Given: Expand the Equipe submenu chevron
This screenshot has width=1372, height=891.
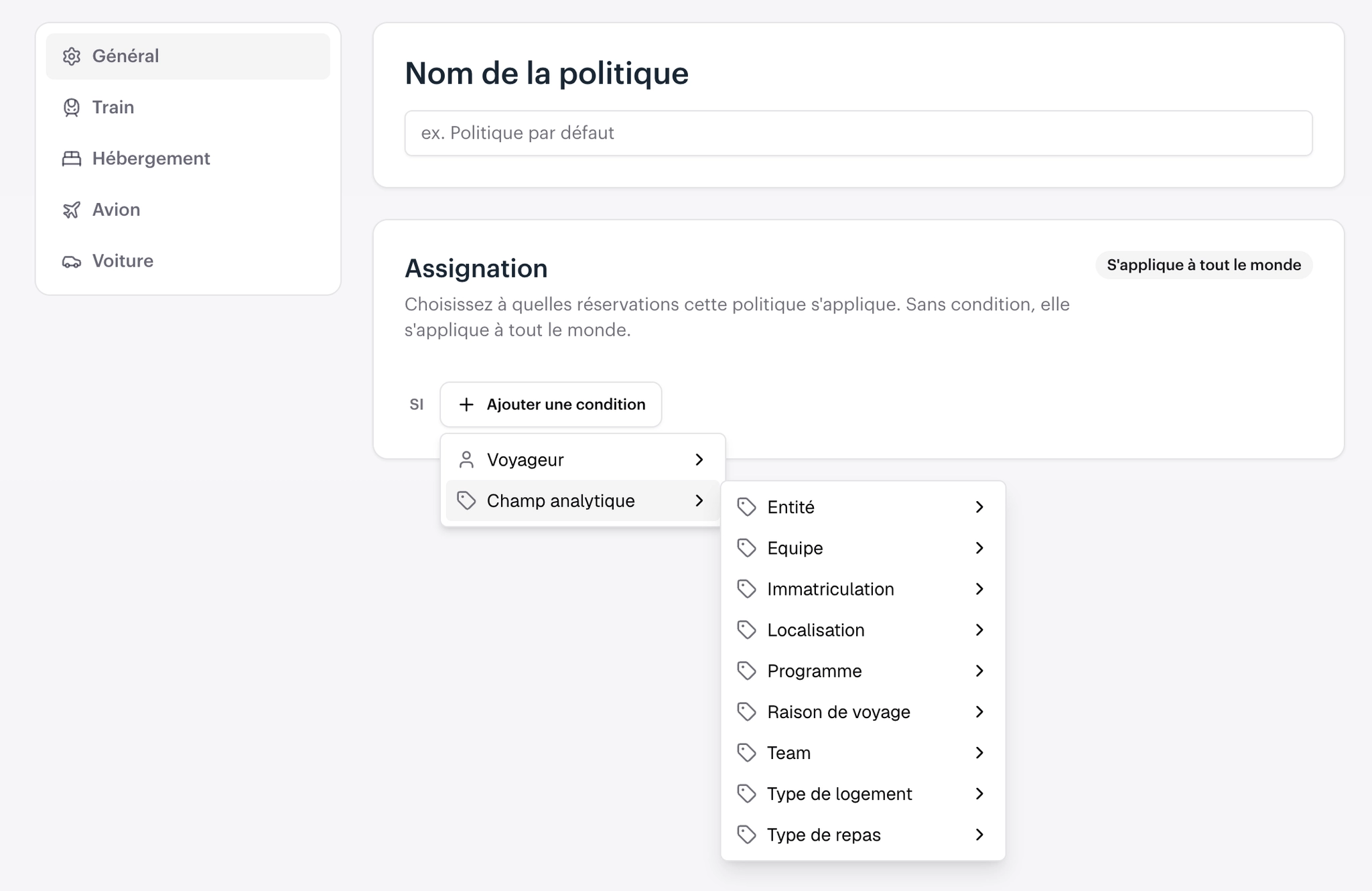Looking at the screenshot, I should (979, 548).
